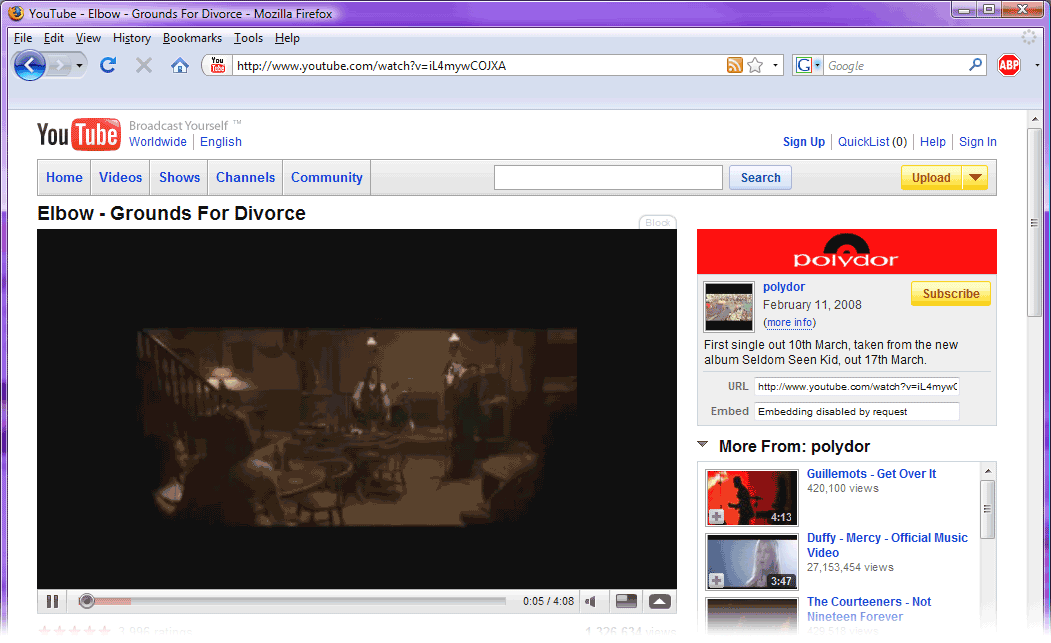Open the location bar history dropdown
1051x643 pixels.
[775, 65]
